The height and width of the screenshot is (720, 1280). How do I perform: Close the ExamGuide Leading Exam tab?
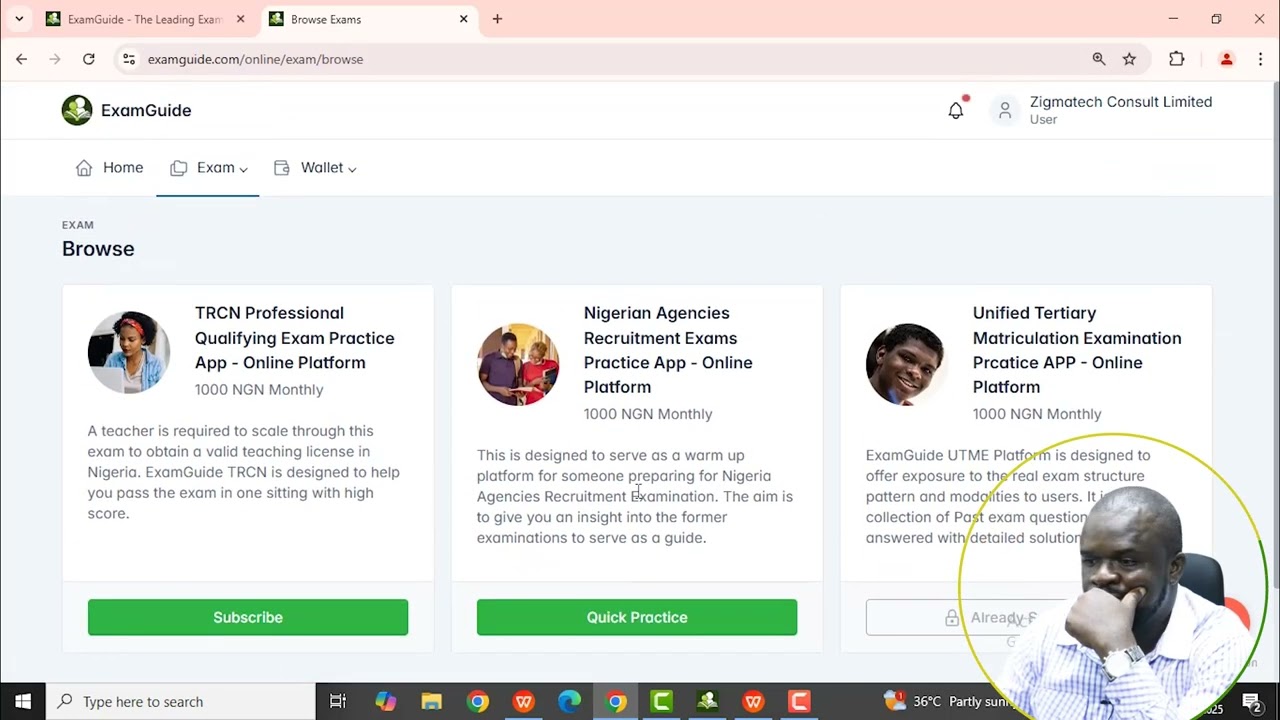pos(240,19)
